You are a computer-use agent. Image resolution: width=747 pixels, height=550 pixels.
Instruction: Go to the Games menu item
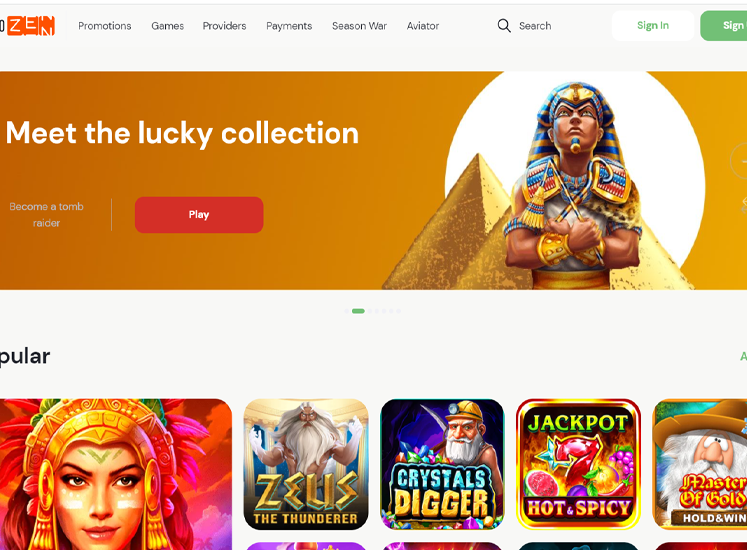[168, 26]
